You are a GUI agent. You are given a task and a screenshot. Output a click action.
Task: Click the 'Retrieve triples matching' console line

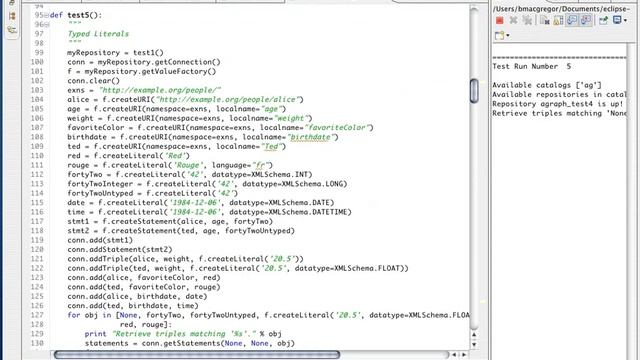[x=559, y=113]
